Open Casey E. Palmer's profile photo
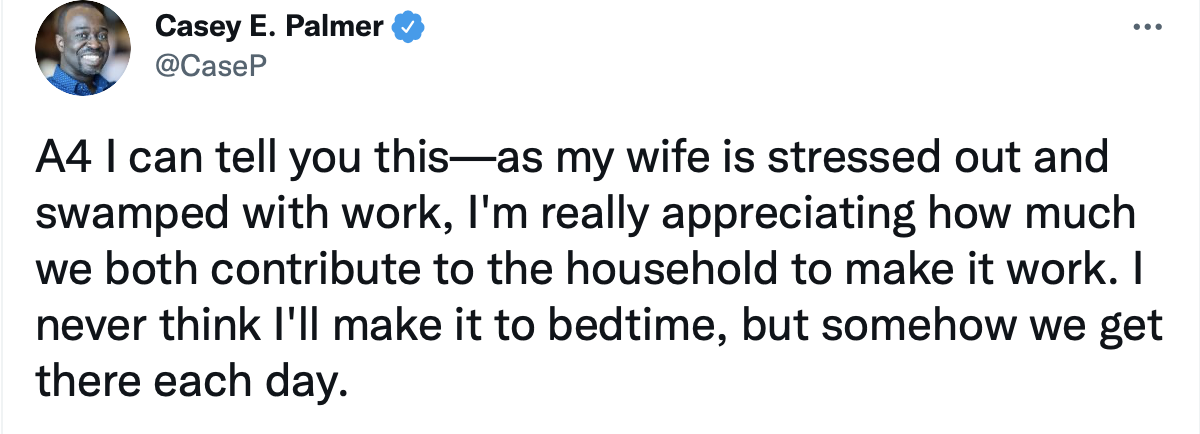The image size is (1200, 434). click(78, 52)
